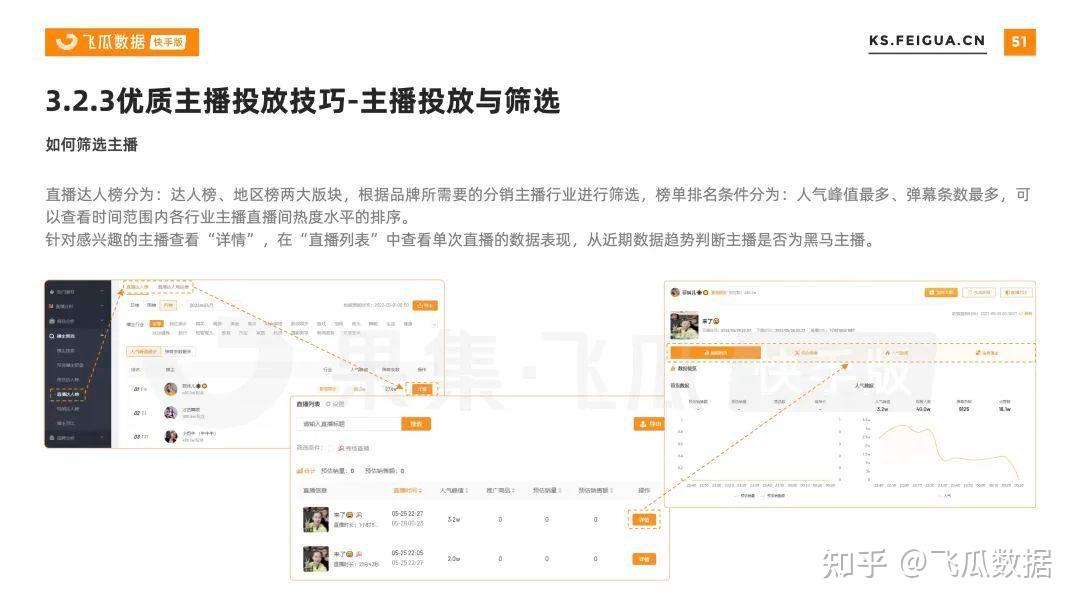Switch to the orange highlighted detail tab
Screen dimensions: 1080x608
pyautogui.click(x=714, y=353)
